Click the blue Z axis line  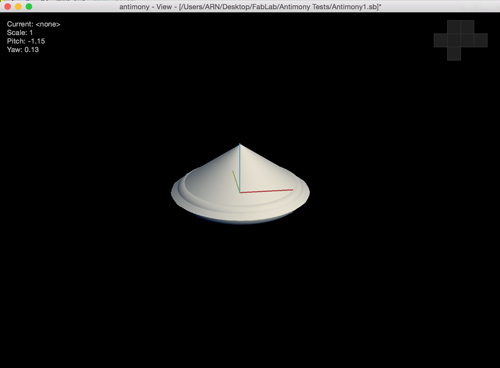click(x=239, y=168)
